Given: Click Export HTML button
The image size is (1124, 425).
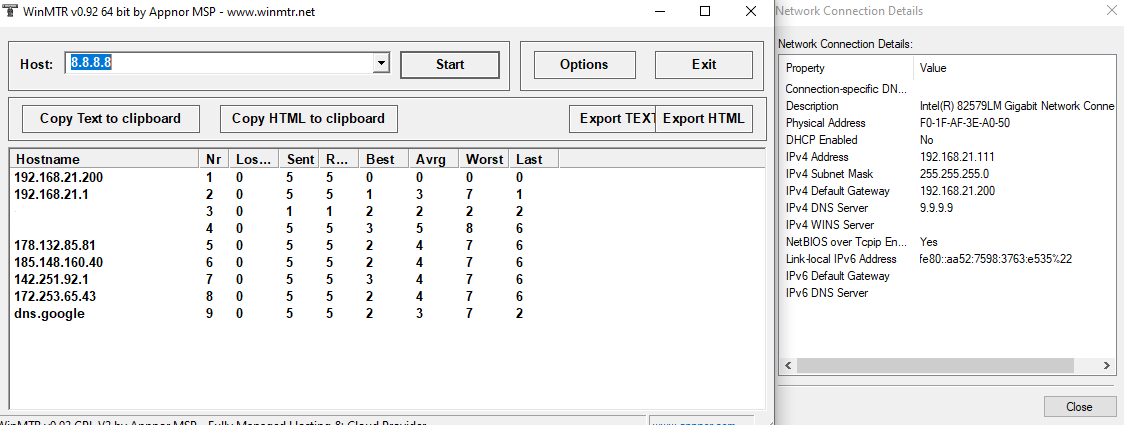Looking at the screenshot, I should (704, 118).
